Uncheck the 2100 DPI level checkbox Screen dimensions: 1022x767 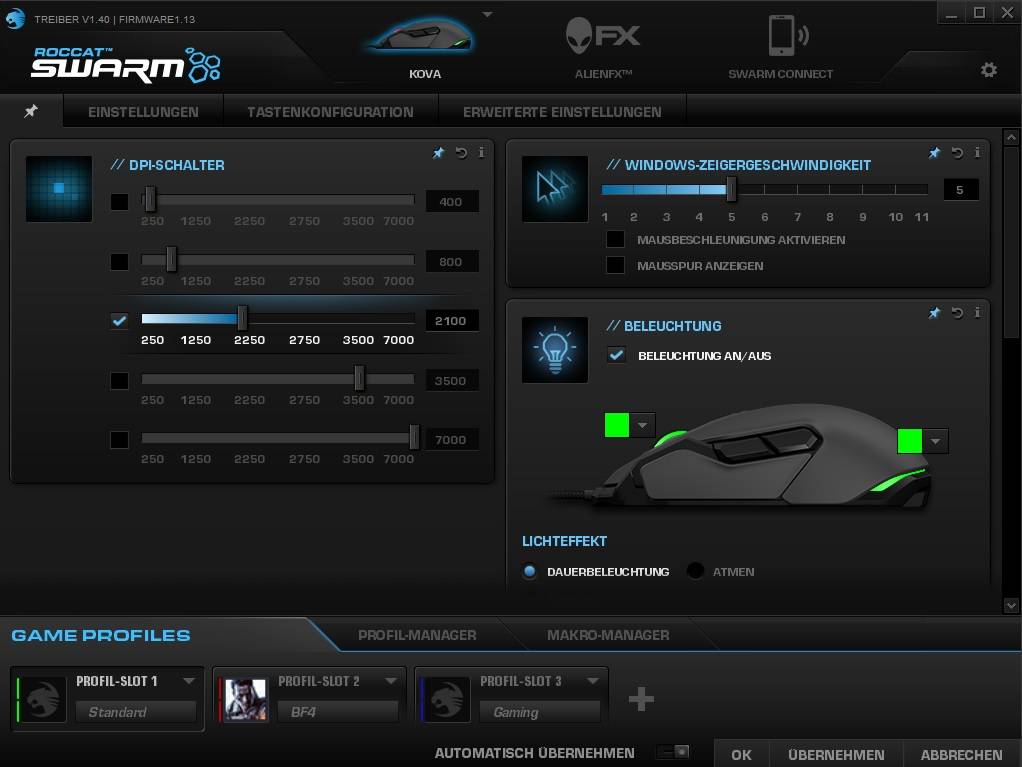(119, 321)
